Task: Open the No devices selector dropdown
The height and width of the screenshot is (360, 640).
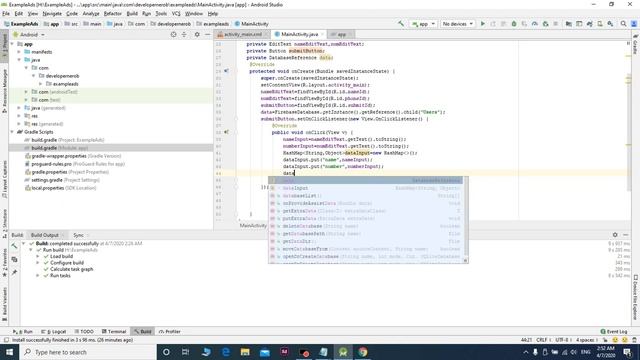Action: coord(458,24)
